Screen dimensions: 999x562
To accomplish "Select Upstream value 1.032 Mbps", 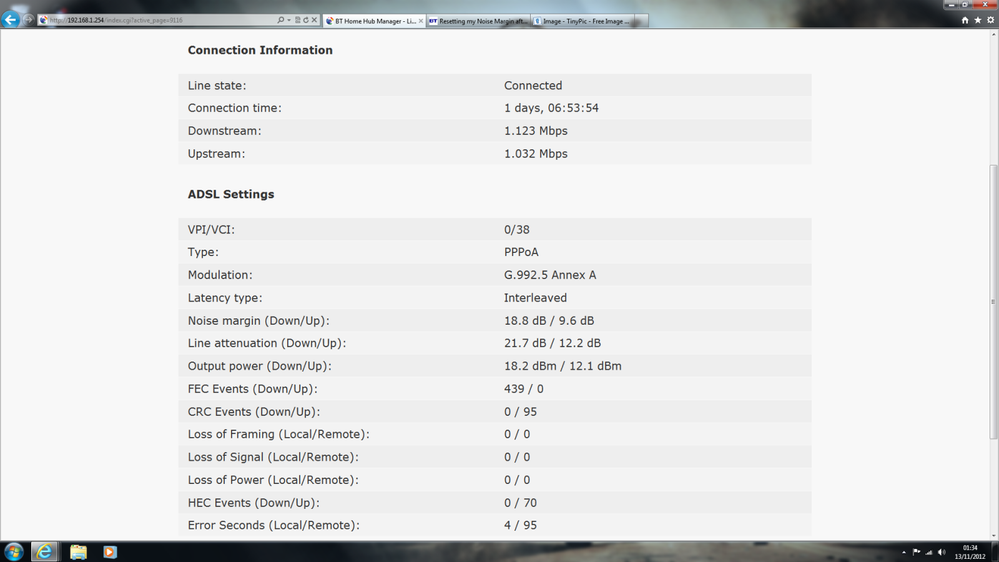I will click(536, 154).
